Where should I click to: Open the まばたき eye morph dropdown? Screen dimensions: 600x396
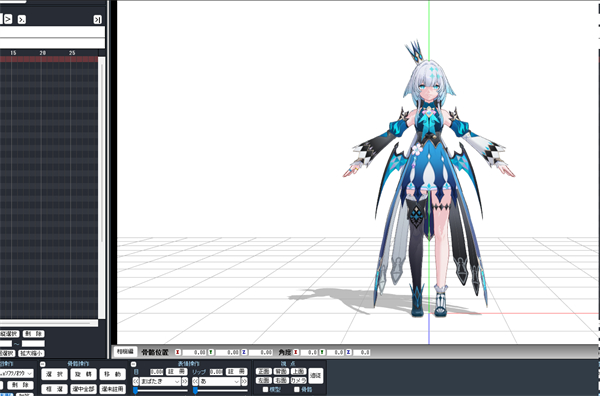point(160,381)
